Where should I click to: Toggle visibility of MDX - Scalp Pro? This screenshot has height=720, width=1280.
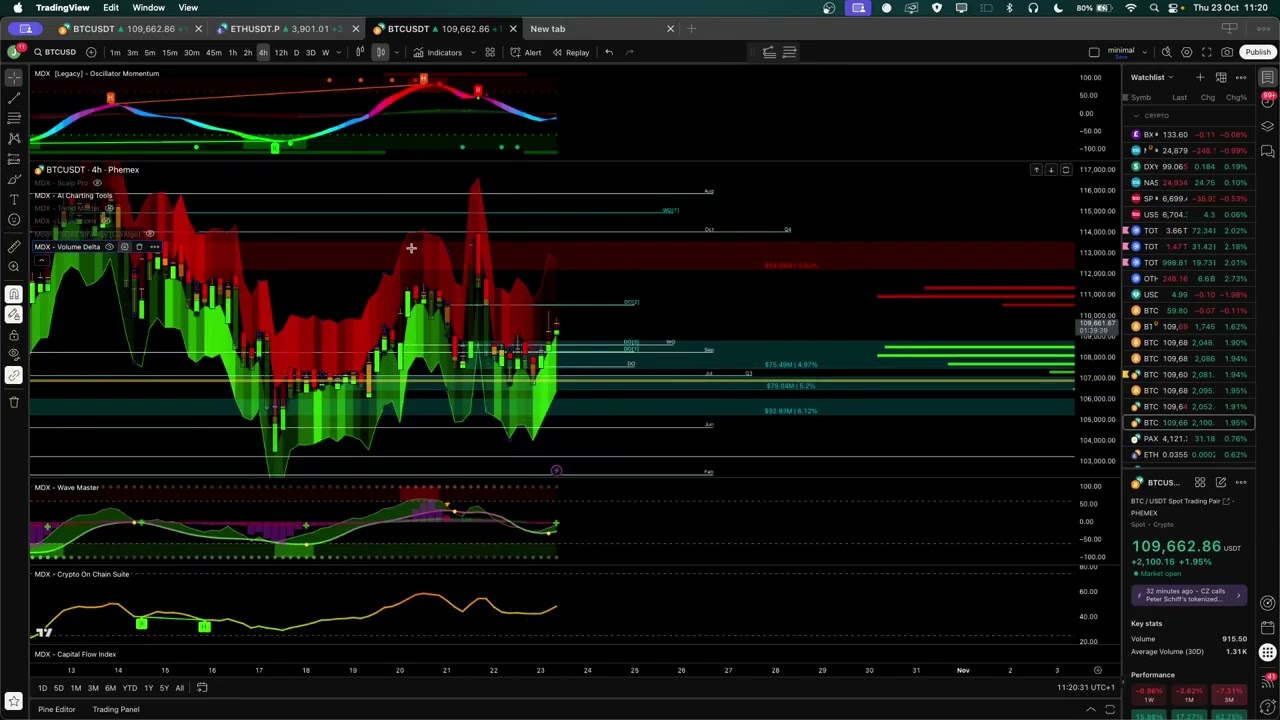(97, 183)
